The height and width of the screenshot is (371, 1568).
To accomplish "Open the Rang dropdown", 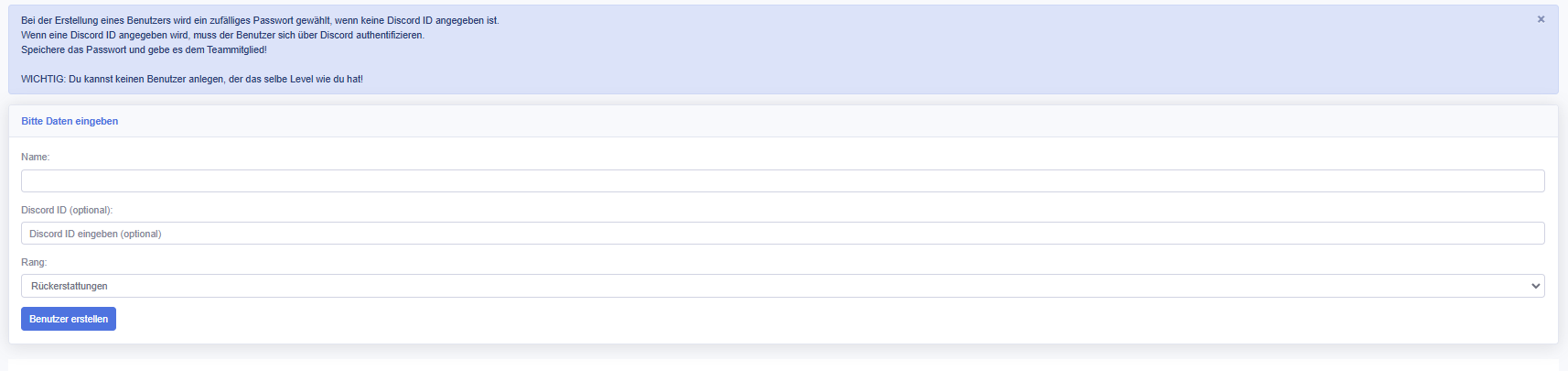I will tap(782, 286).
